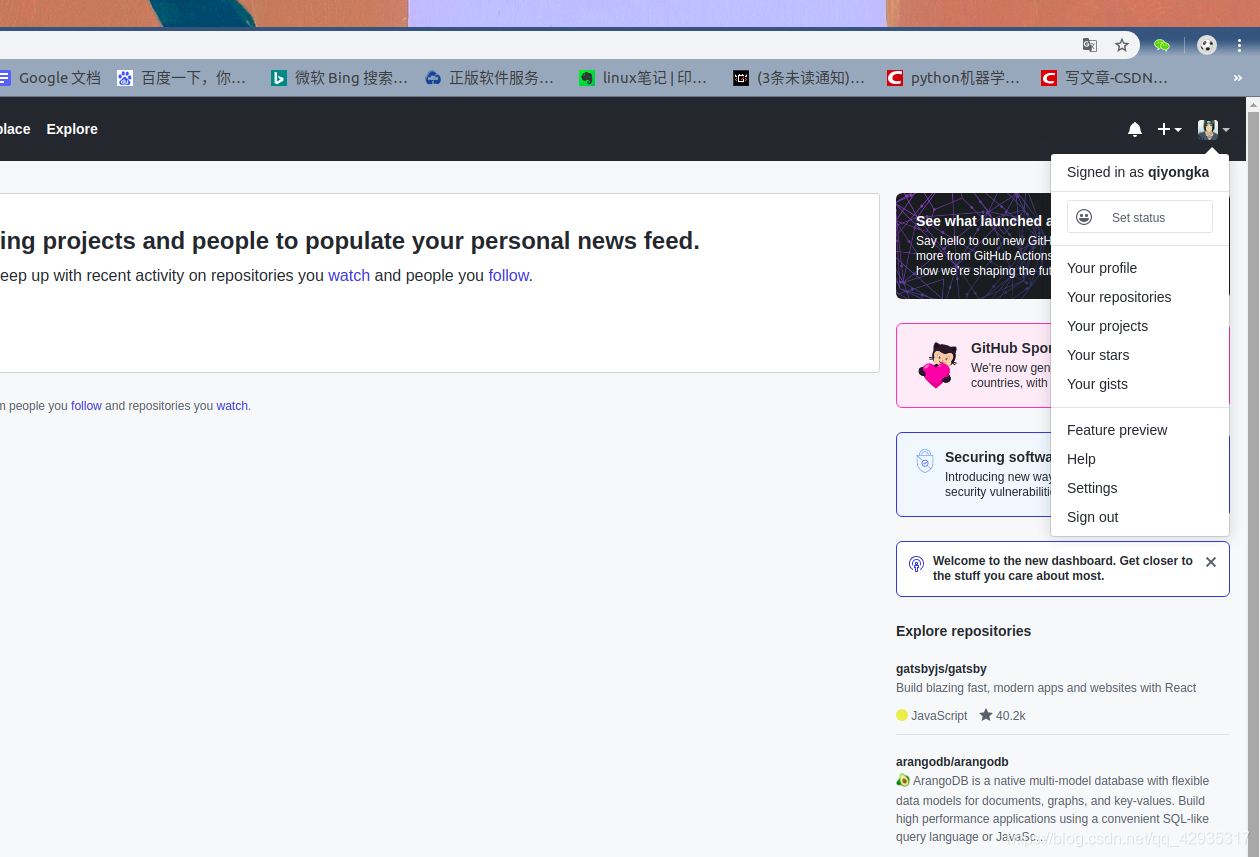This screenshot has width=1260, height=857.
Task: Open the linux笔记 bookmark
Action: pos(643,77)
